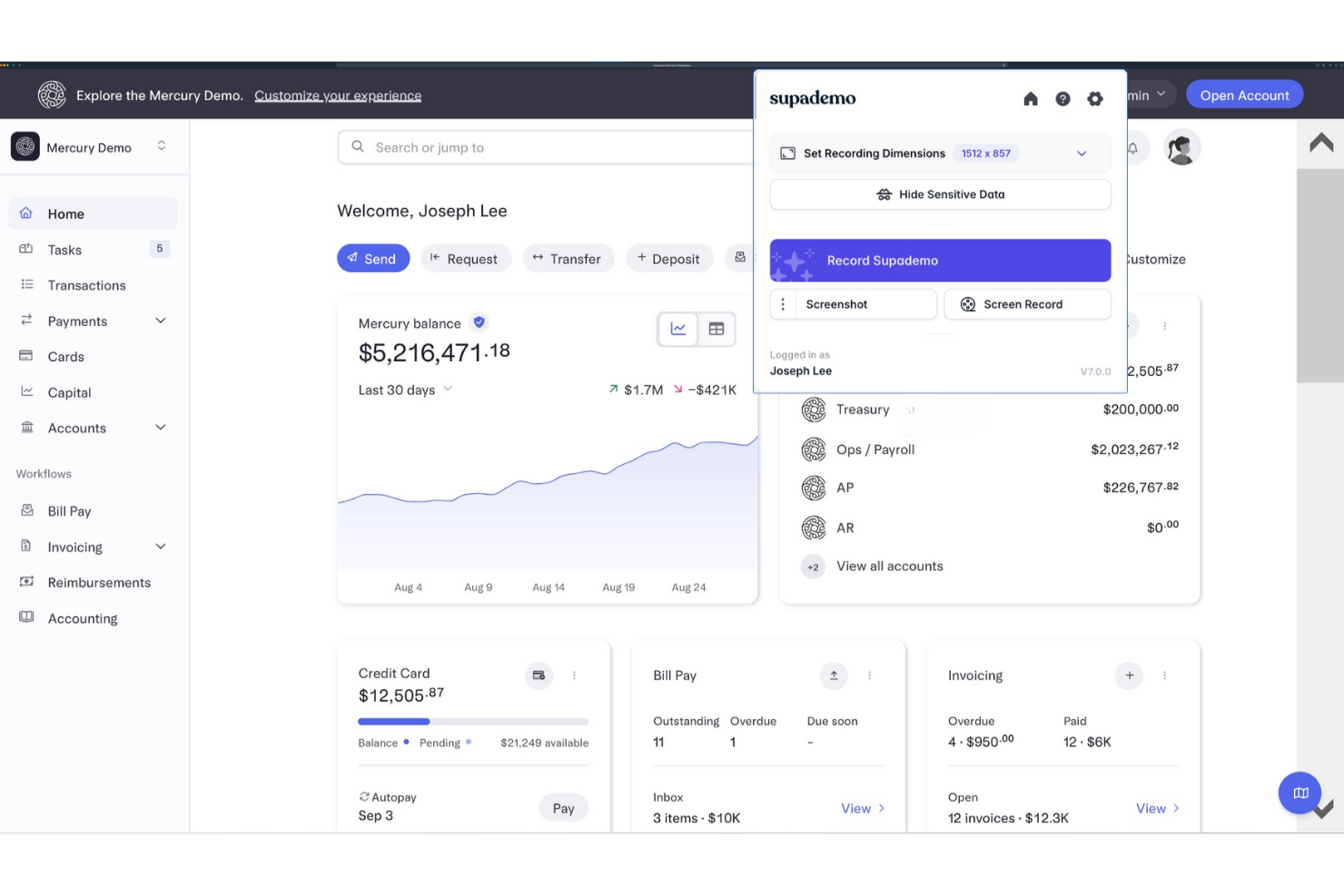Click the Screen Record button
This screenshot has height=896, width=1344.
[x=1027, y=304]
